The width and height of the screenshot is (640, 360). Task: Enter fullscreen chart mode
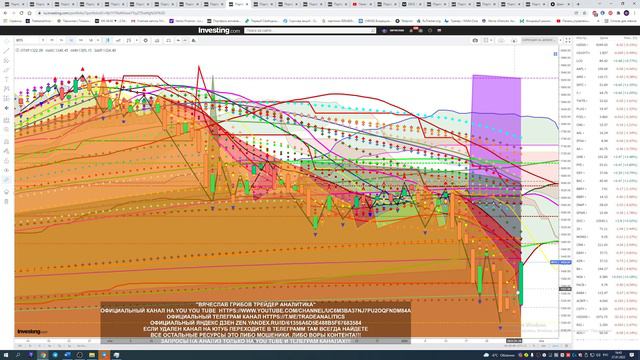(x=568, y=40)
